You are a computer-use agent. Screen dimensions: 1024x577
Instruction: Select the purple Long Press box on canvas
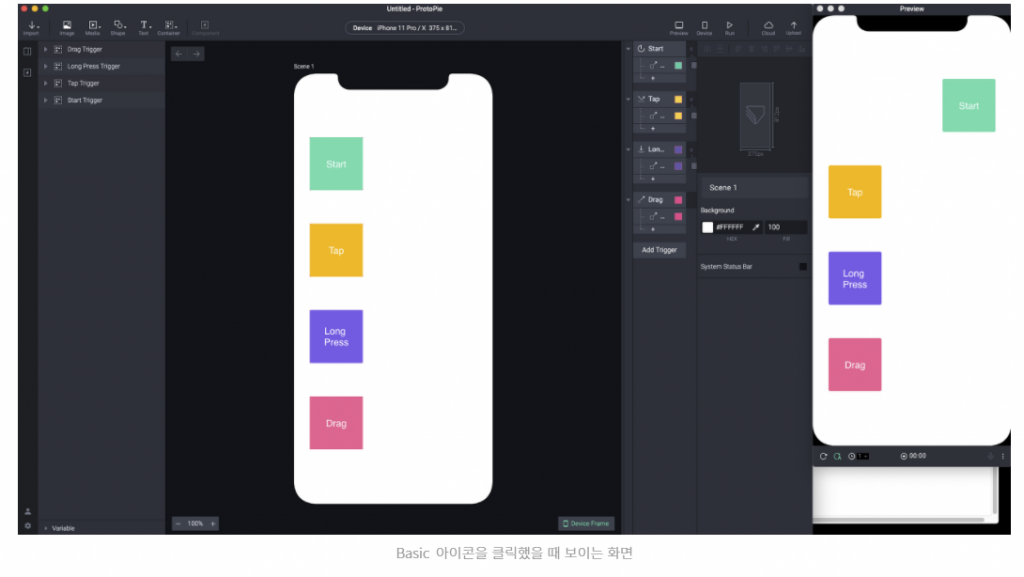coord(336,337)
